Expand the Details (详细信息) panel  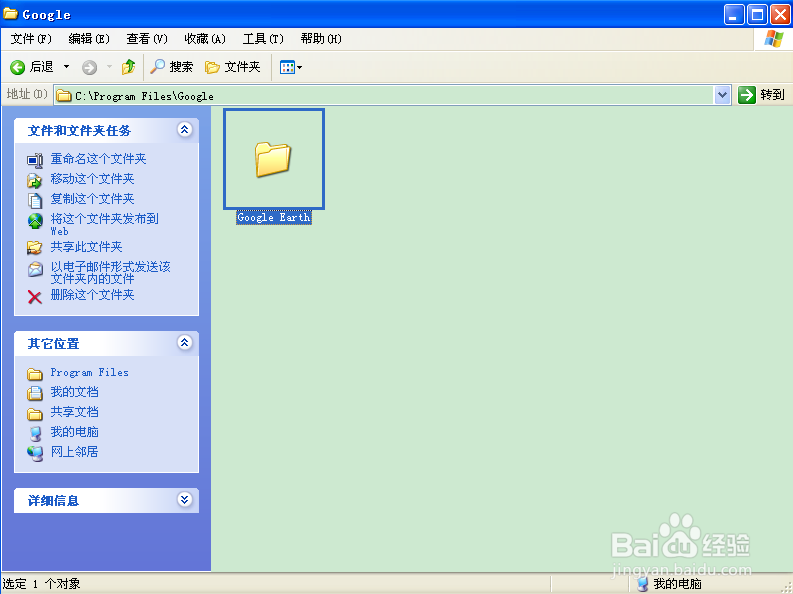pos(185,500)
